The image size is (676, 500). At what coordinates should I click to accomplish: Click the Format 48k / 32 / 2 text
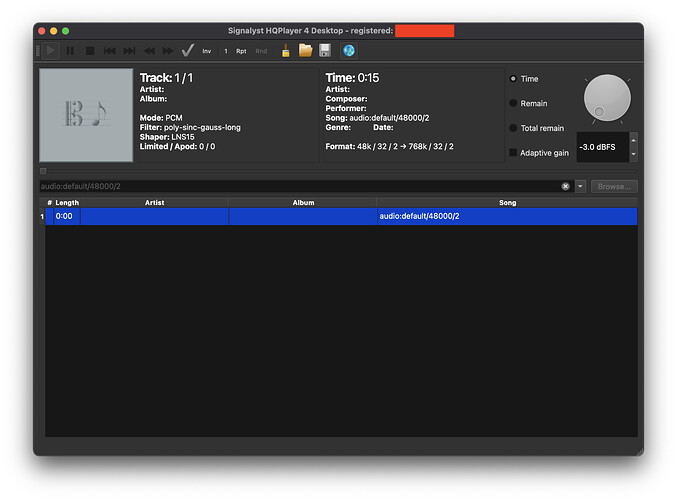tap(389, 147)
